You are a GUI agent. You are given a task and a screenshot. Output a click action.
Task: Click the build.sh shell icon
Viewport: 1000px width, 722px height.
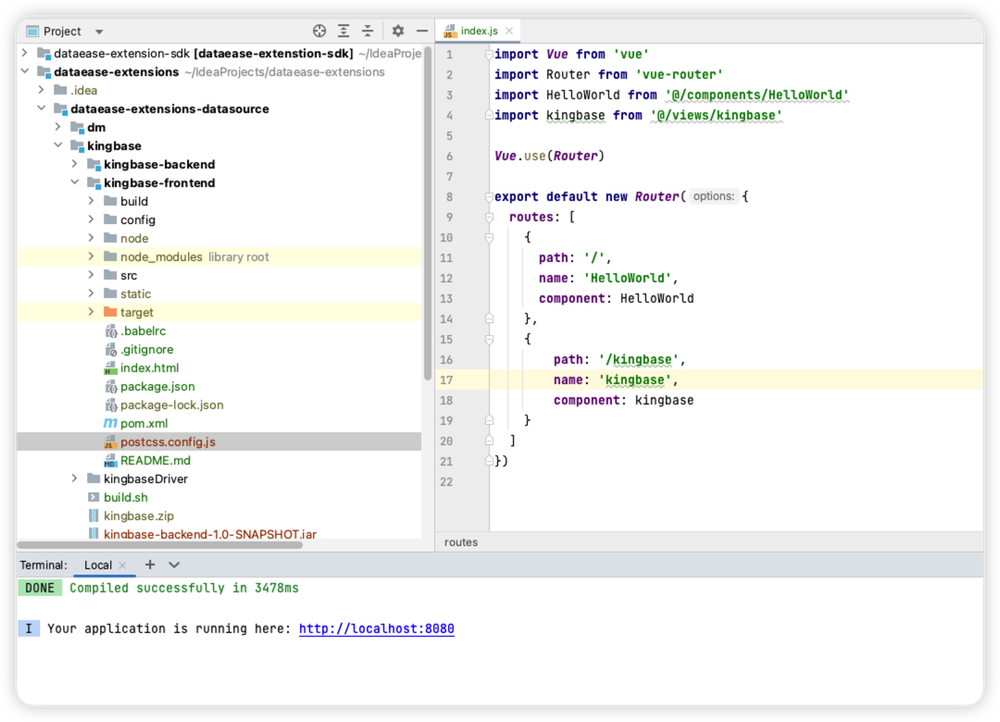coord(93,497)
